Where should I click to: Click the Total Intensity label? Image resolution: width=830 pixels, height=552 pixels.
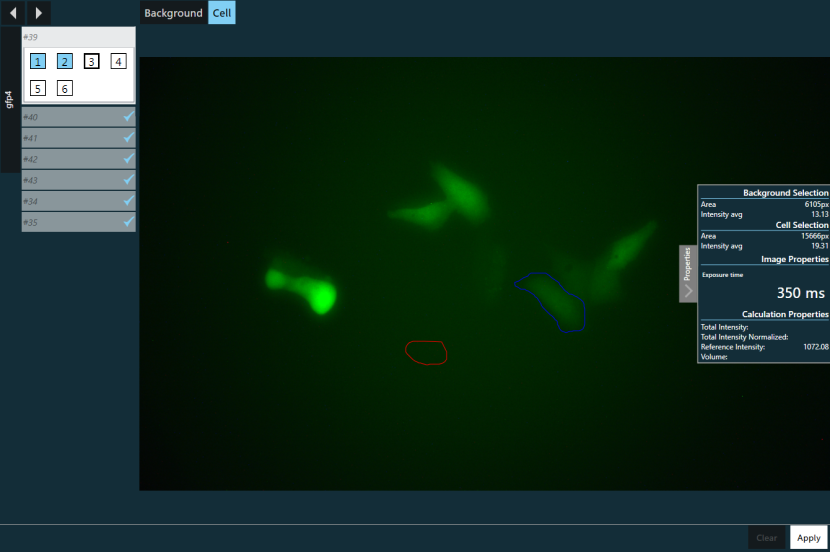point(725,327)
